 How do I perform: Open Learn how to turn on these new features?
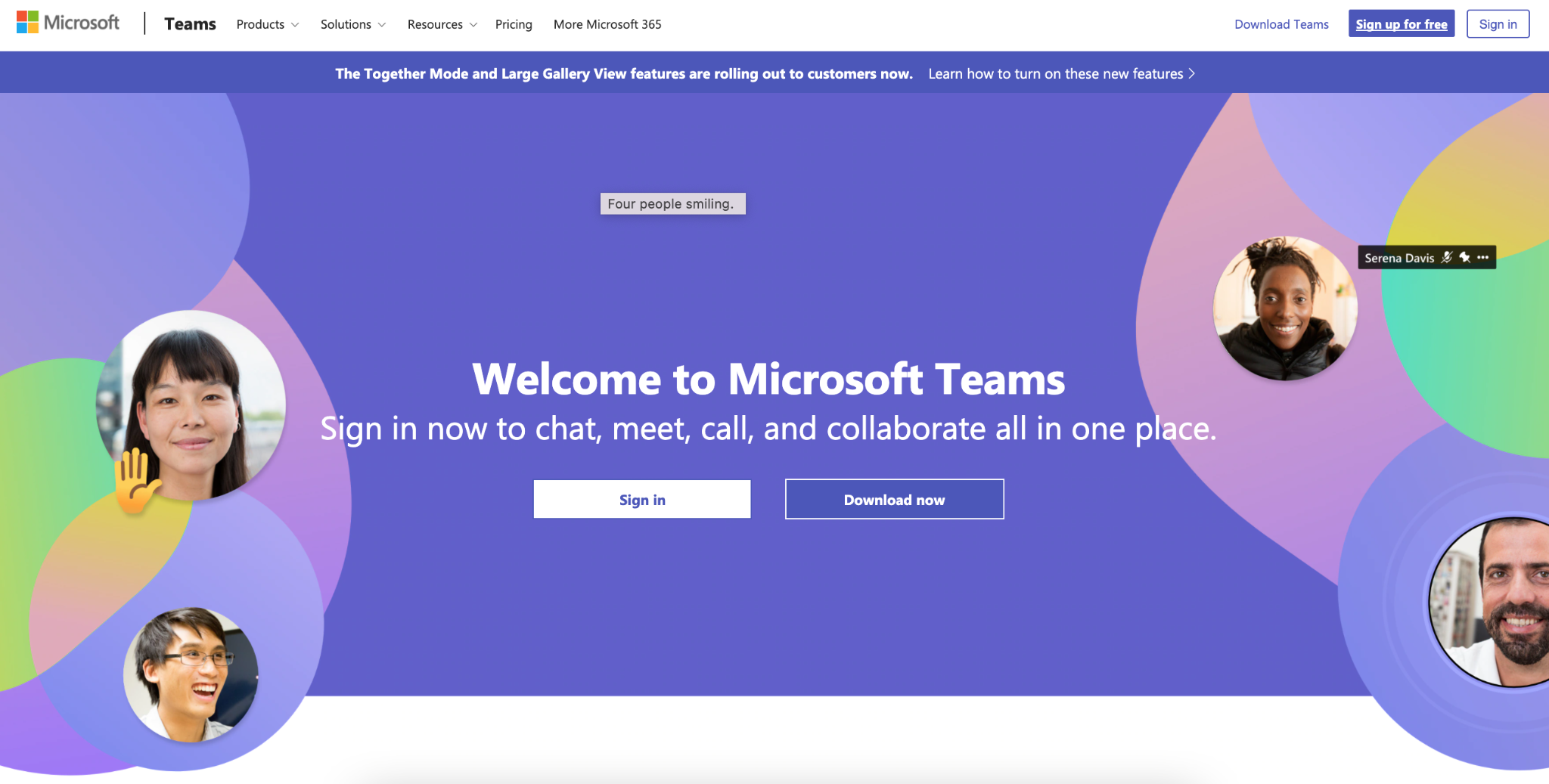[1061, 73]
